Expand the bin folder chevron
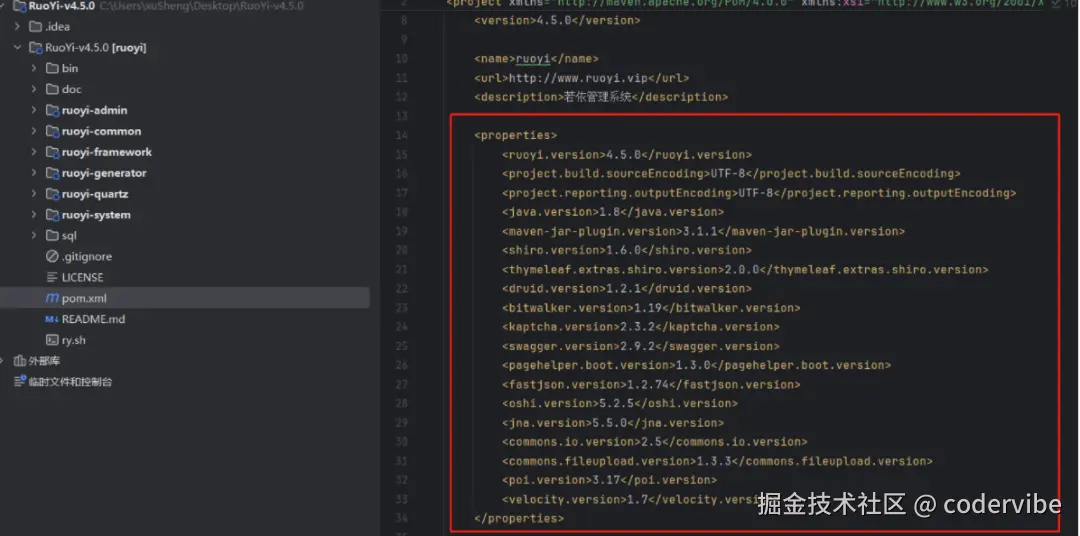Screen dimensions: 1080x536 34,68
